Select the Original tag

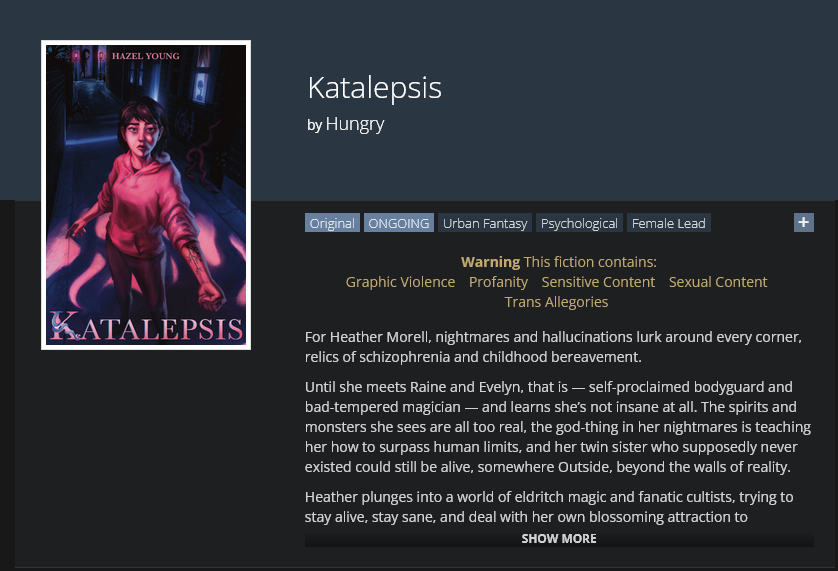tap(332, 223)
